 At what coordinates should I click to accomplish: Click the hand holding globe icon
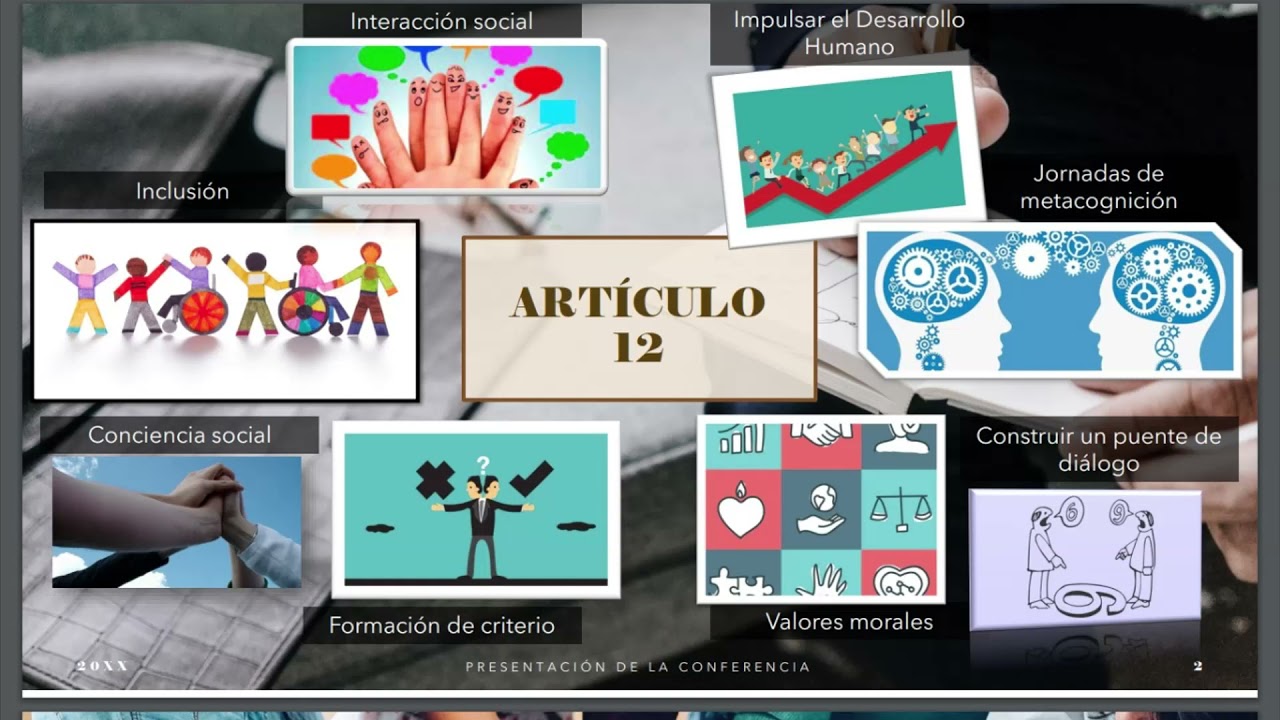(x=821, y=512)
